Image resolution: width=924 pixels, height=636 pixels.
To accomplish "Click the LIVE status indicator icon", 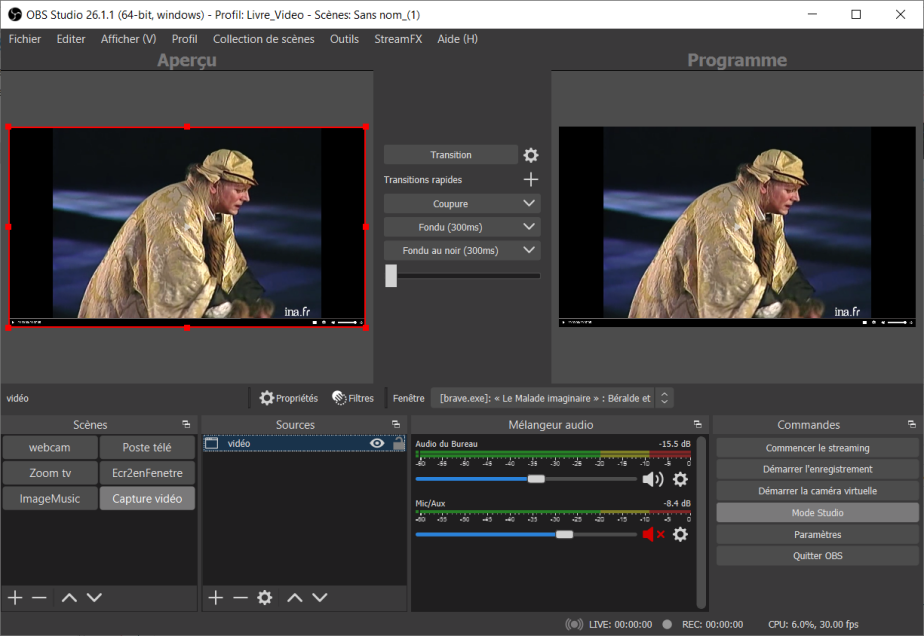I will 574,624.
